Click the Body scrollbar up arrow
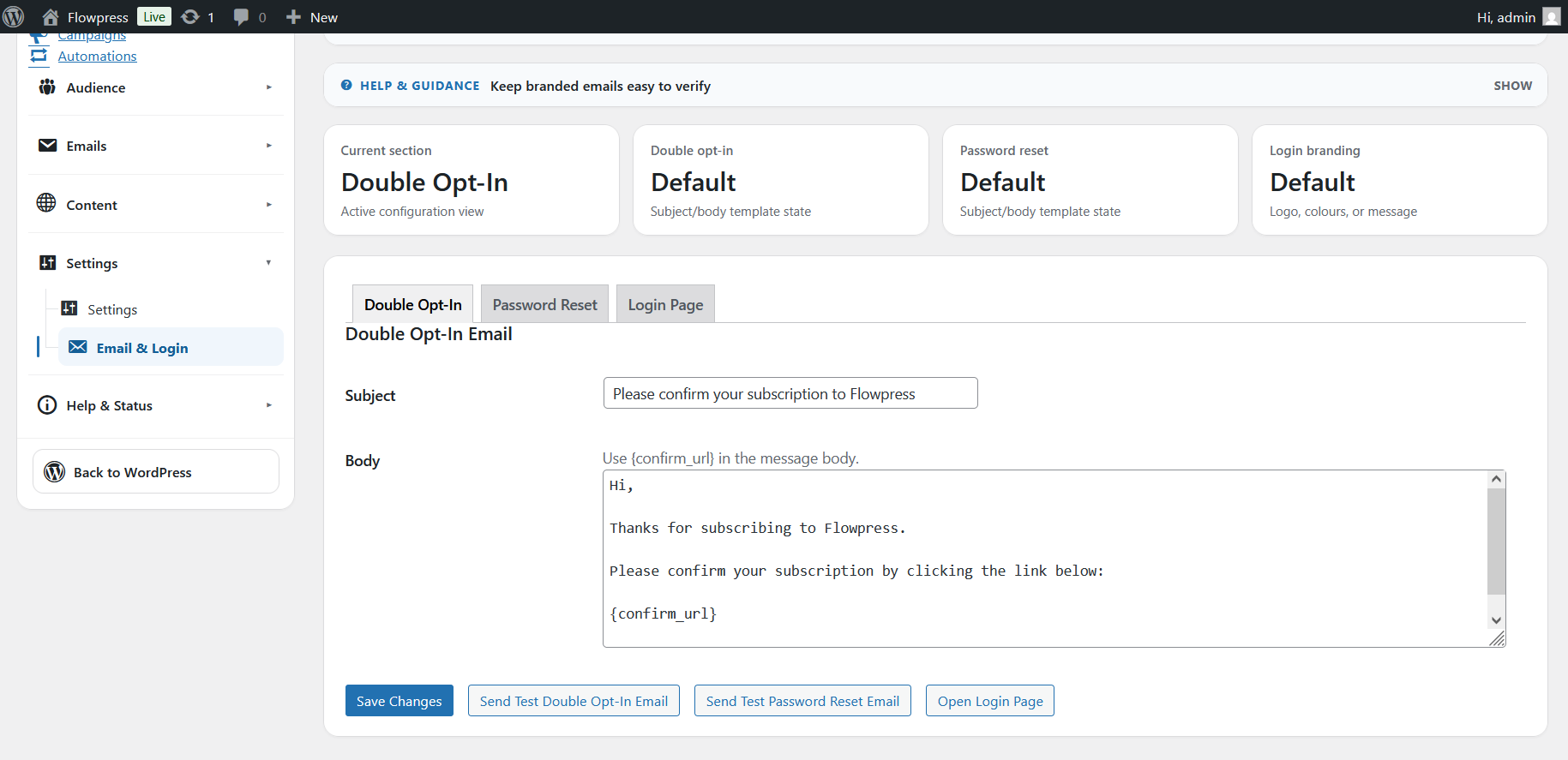 point(1496,479)
